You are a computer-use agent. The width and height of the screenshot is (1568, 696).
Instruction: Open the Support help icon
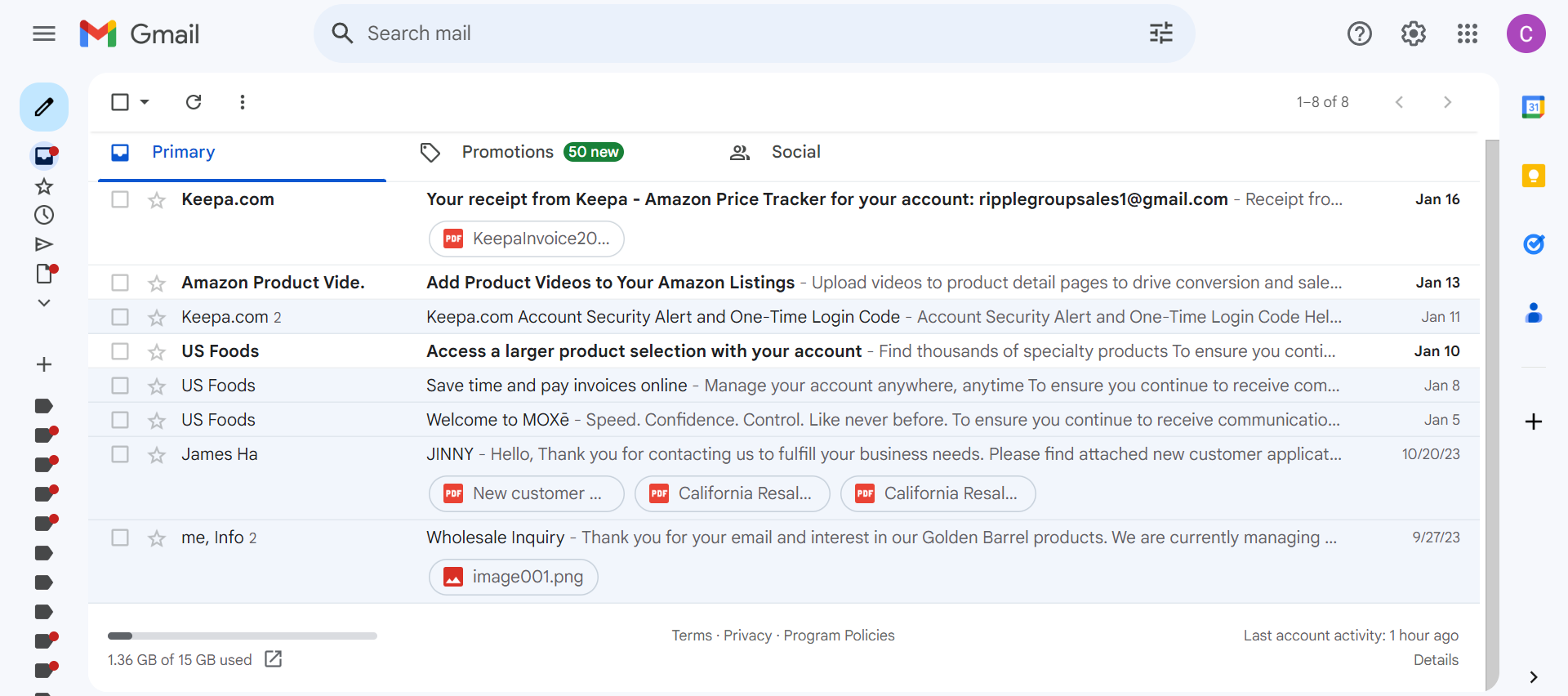tap(1359, 33)
